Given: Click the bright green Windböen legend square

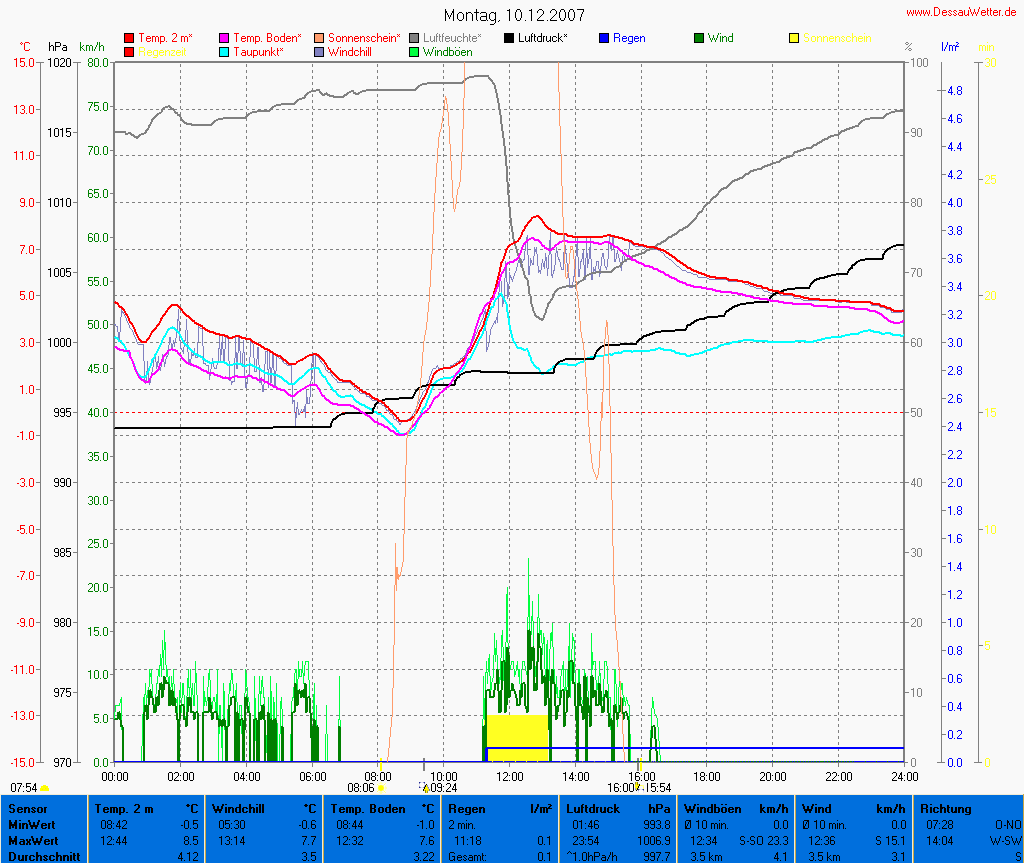Looking at the screenshot, I should coord(414,51).
